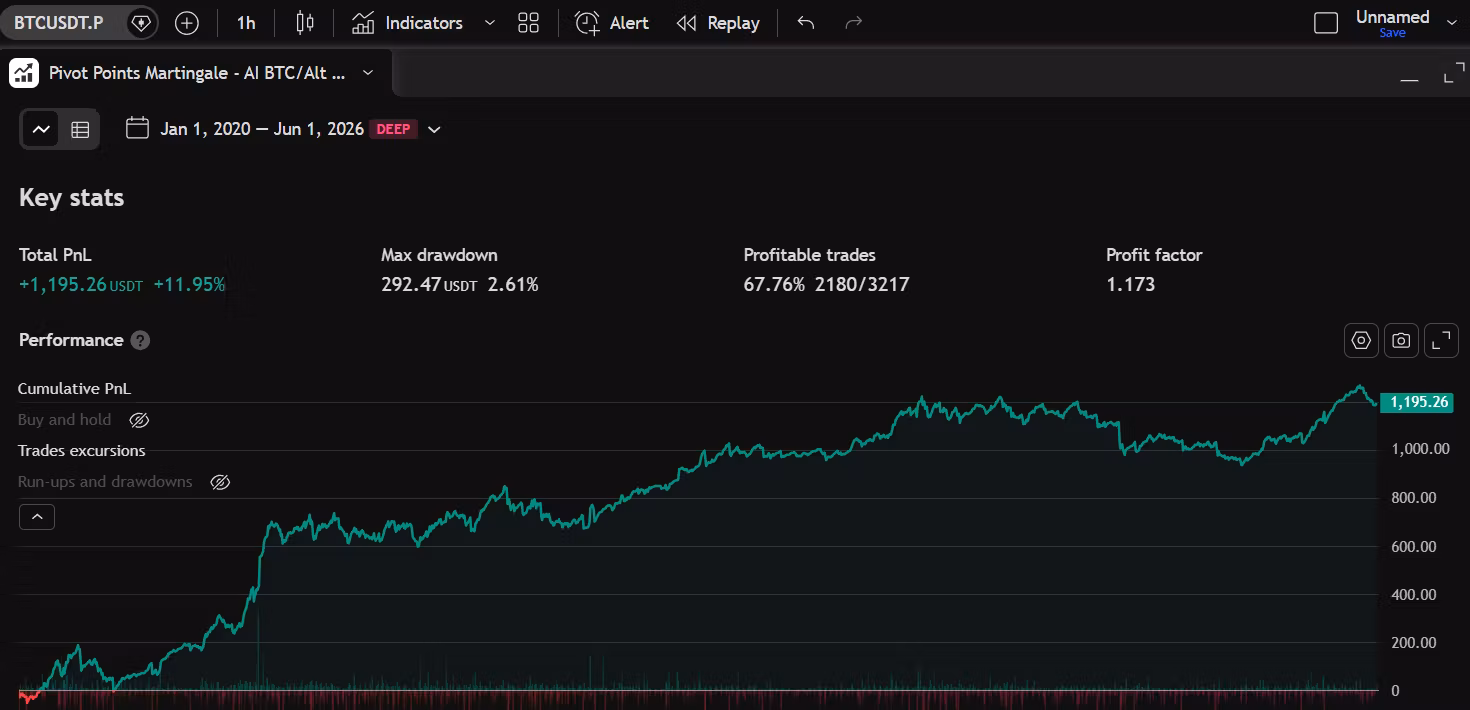Click the Profitable trades label
The image size is (1470, 710).
[809, 255]
